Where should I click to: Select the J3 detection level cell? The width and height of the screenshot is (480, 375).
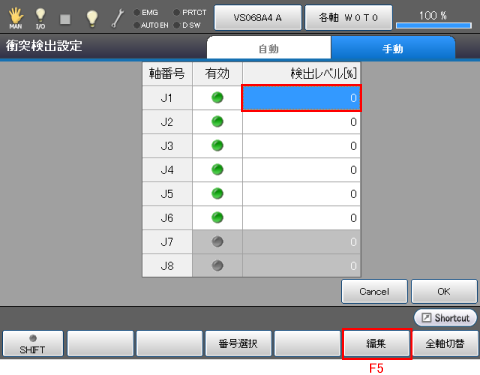tap(301, 146)
